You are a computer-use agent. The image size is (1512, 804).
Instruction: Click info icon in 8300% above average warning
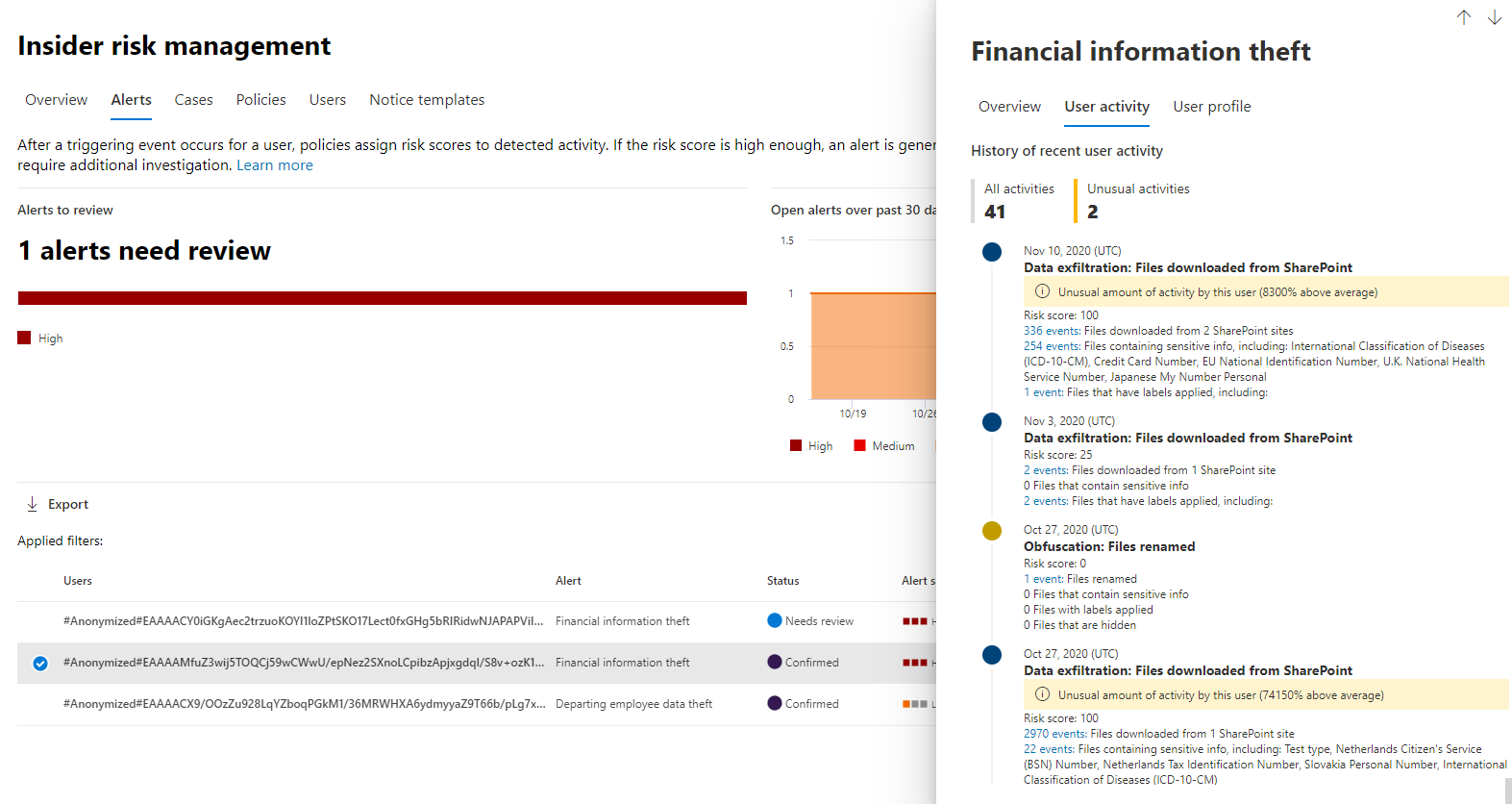click(1042, 291)
